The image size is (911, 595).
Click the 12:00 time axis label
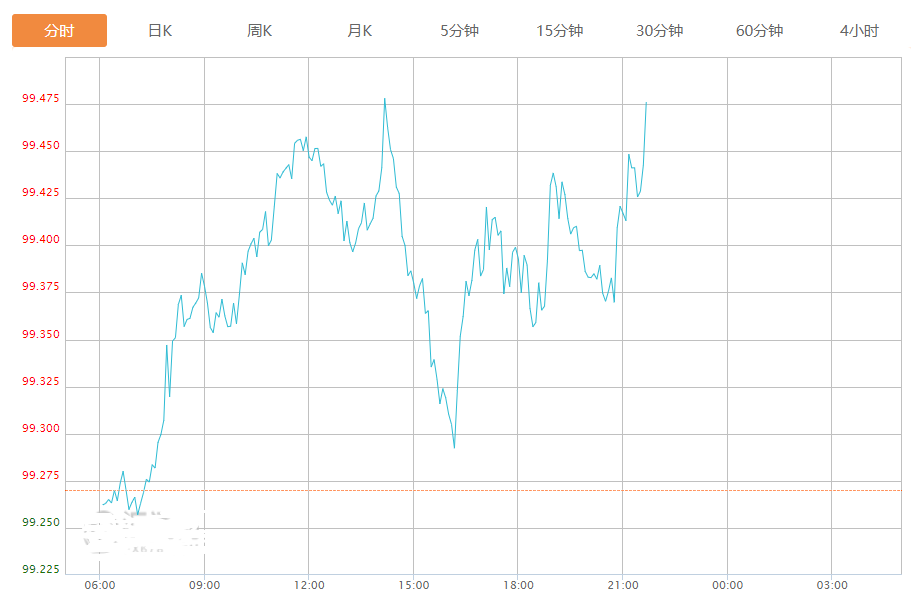tap(309, 585)
